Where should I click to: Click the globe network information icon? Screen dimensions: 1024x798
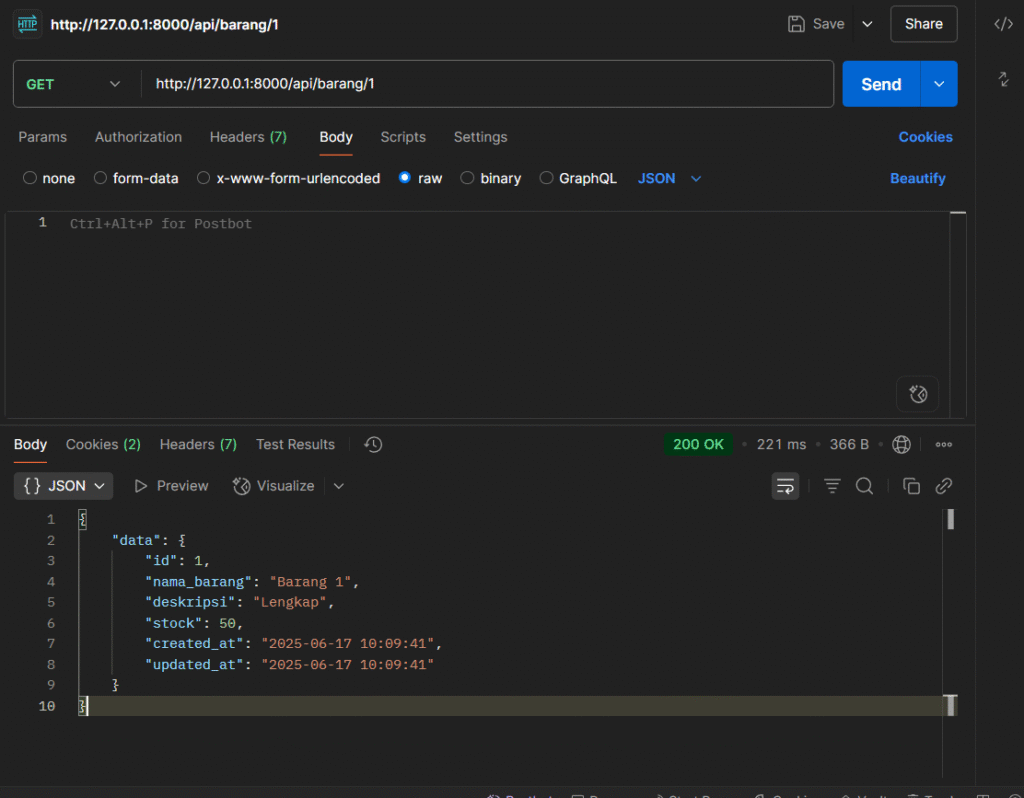click(x=901, y=444)
